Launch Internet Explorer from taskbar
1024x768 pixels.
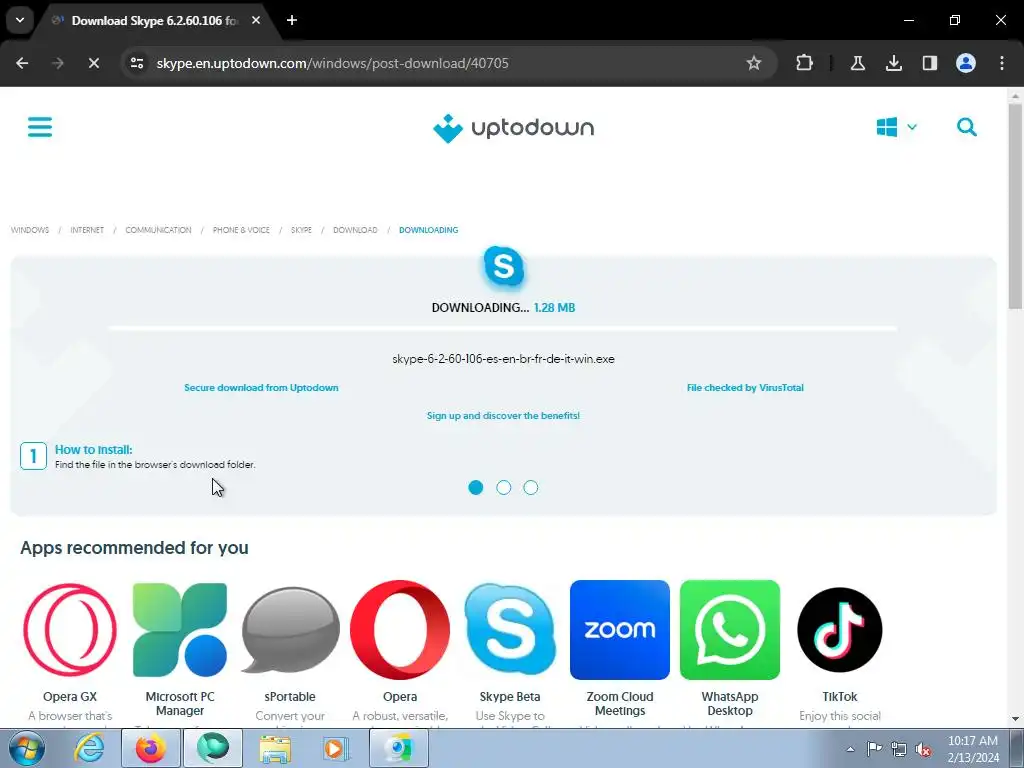[x=89, y=748]
